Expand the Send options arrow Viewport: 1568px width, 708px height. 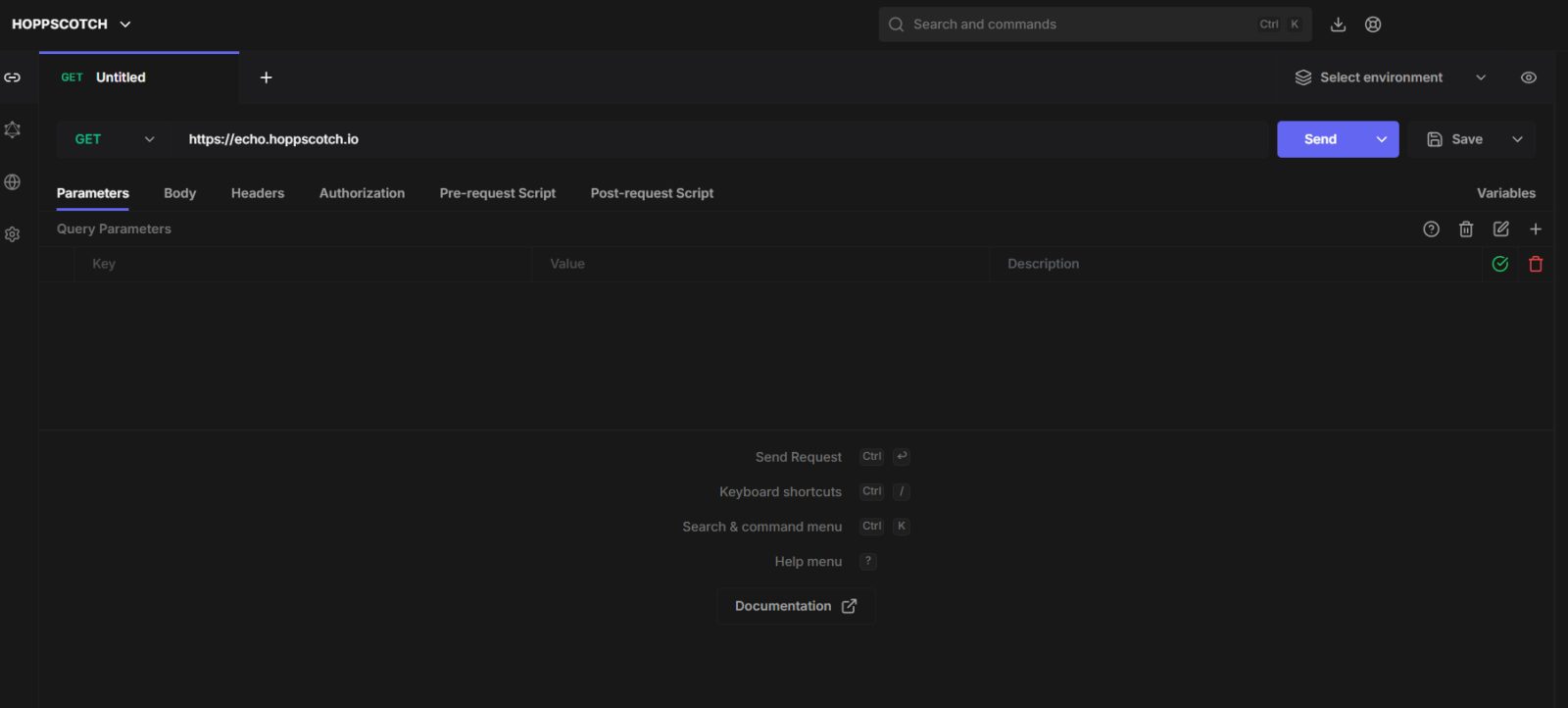1382,139
